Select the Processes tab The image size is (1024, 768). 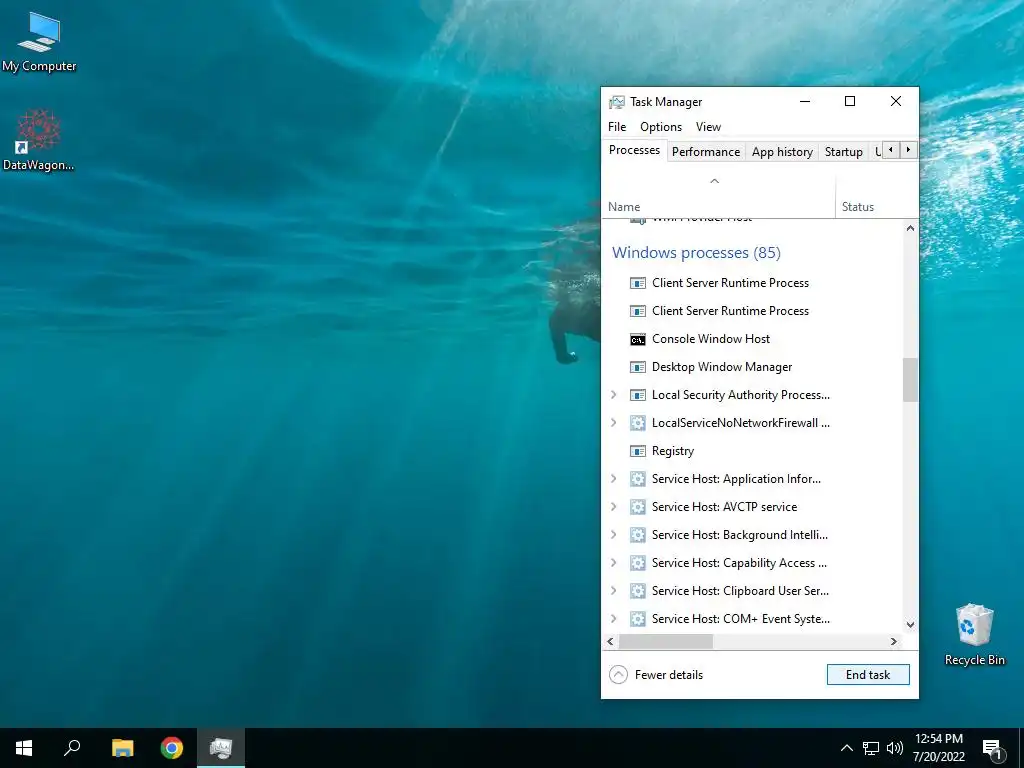(x=634, y=150)
